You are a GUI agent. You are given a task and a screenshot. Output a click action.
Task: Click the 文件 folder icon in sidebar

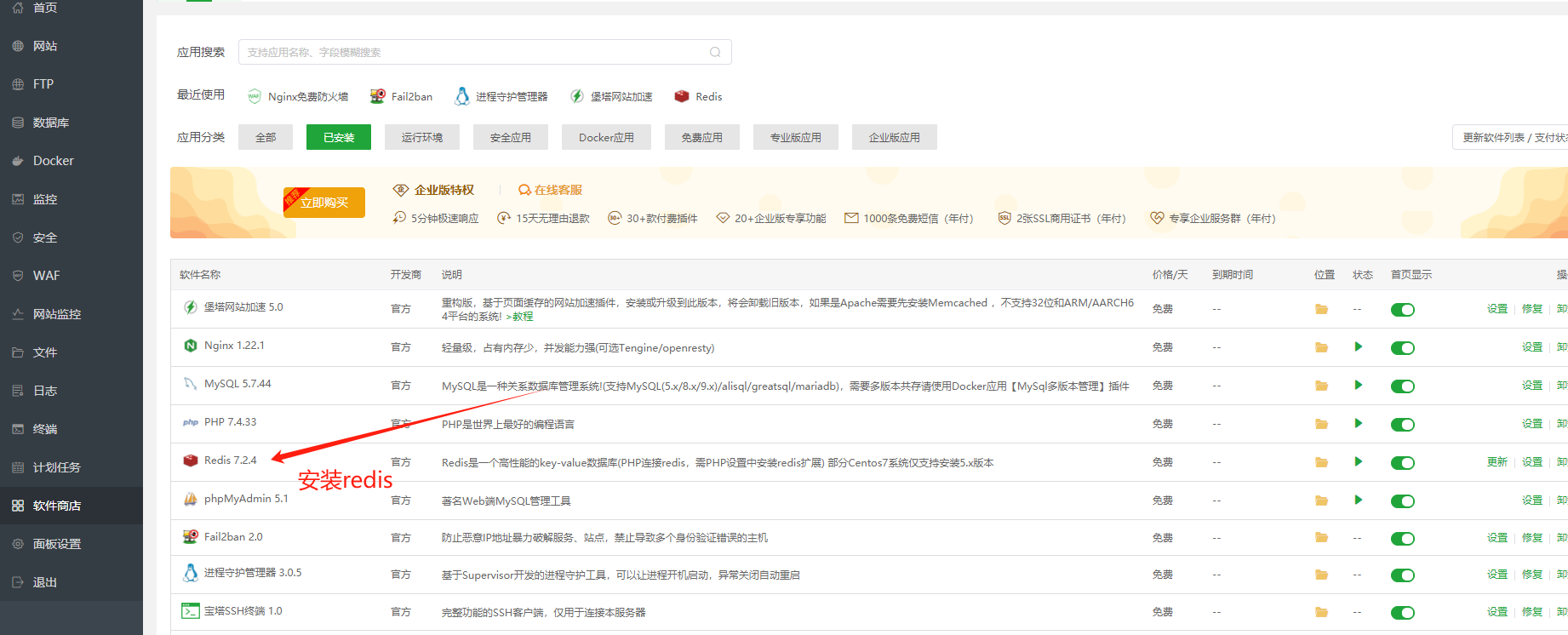pos(18,352)
